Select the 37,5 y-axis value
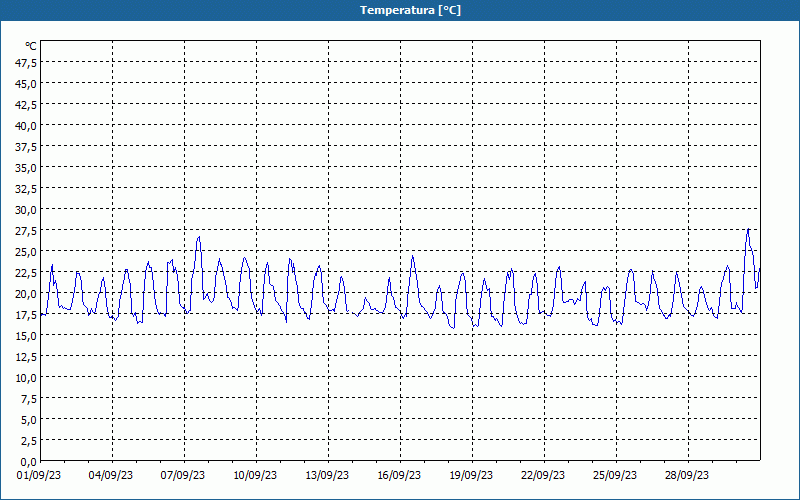This screenshot has width=800, height=500. click(x=26, y=147)
